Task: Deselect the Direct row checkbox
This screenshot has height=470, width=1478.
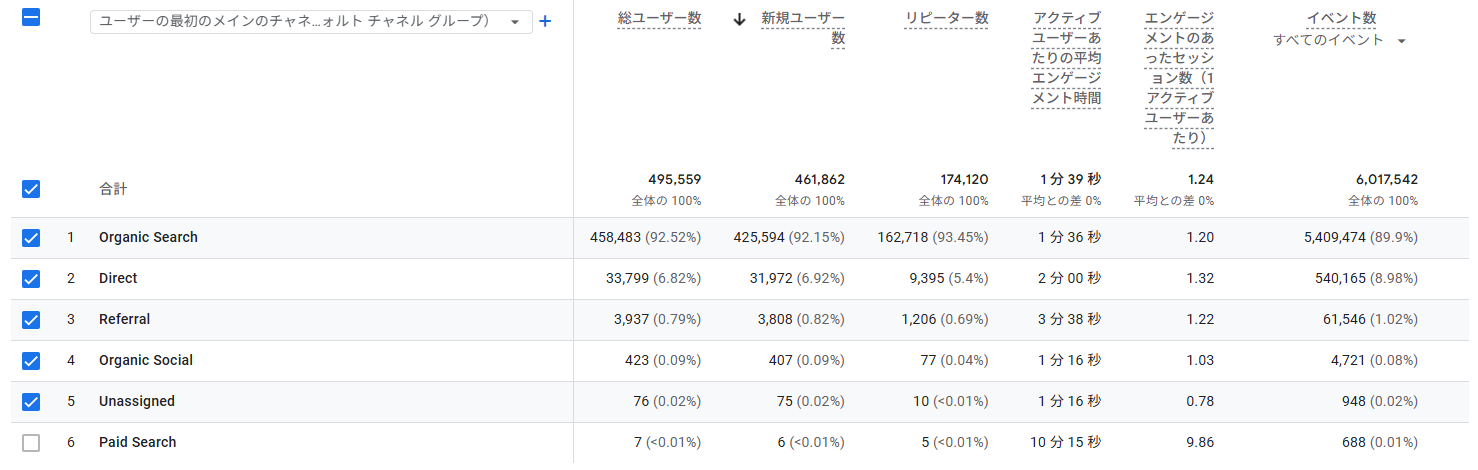Action: (x=31, y=279)
